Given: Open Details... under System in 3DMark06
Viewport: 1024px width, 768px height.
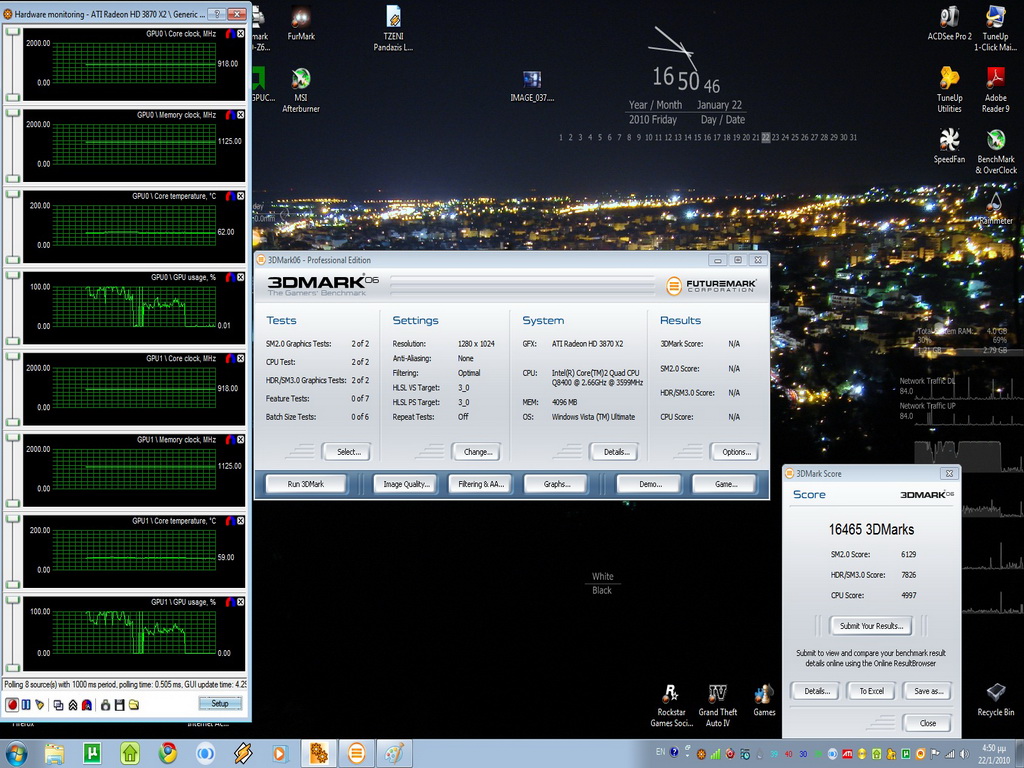Looking at the screenshot, I should coord(615,452).
